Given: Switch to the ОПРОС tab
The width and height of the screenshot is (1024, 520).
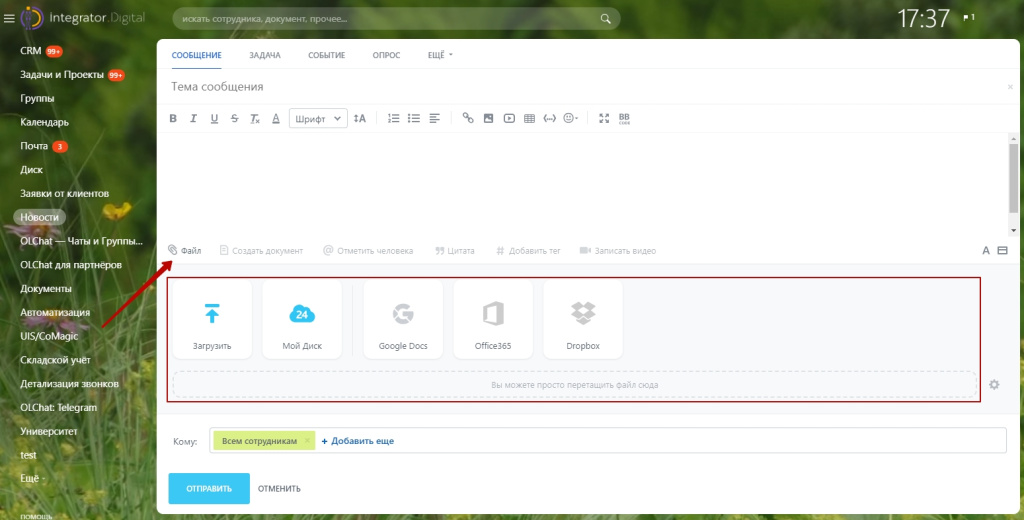Looking at the screenshot, I should click(x=386, y=55).
